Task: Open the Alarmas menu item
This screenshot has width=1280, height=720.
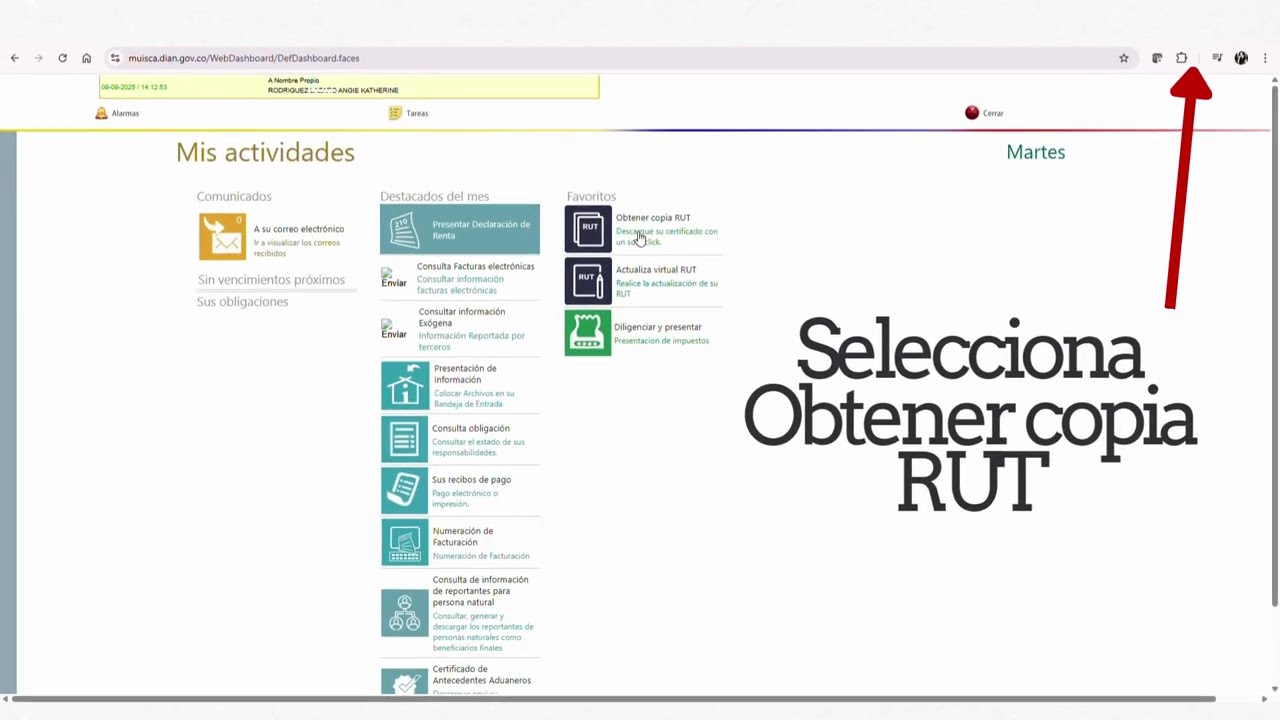Action: tap(125, 113)
